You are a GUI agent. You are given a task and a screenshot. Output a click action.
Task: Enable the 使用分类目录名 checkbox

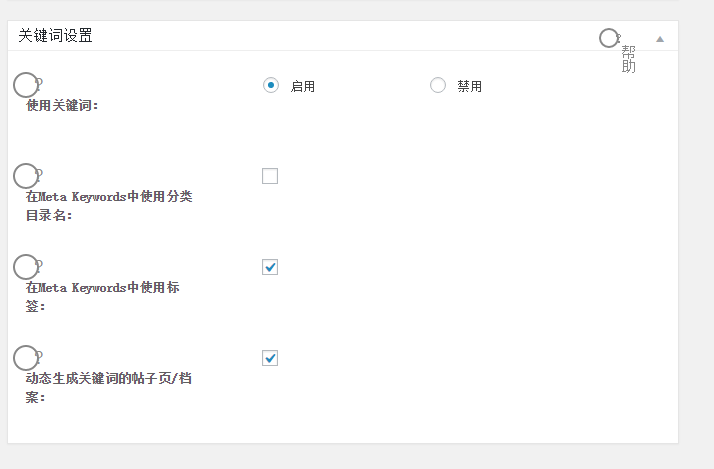point(270,176)
